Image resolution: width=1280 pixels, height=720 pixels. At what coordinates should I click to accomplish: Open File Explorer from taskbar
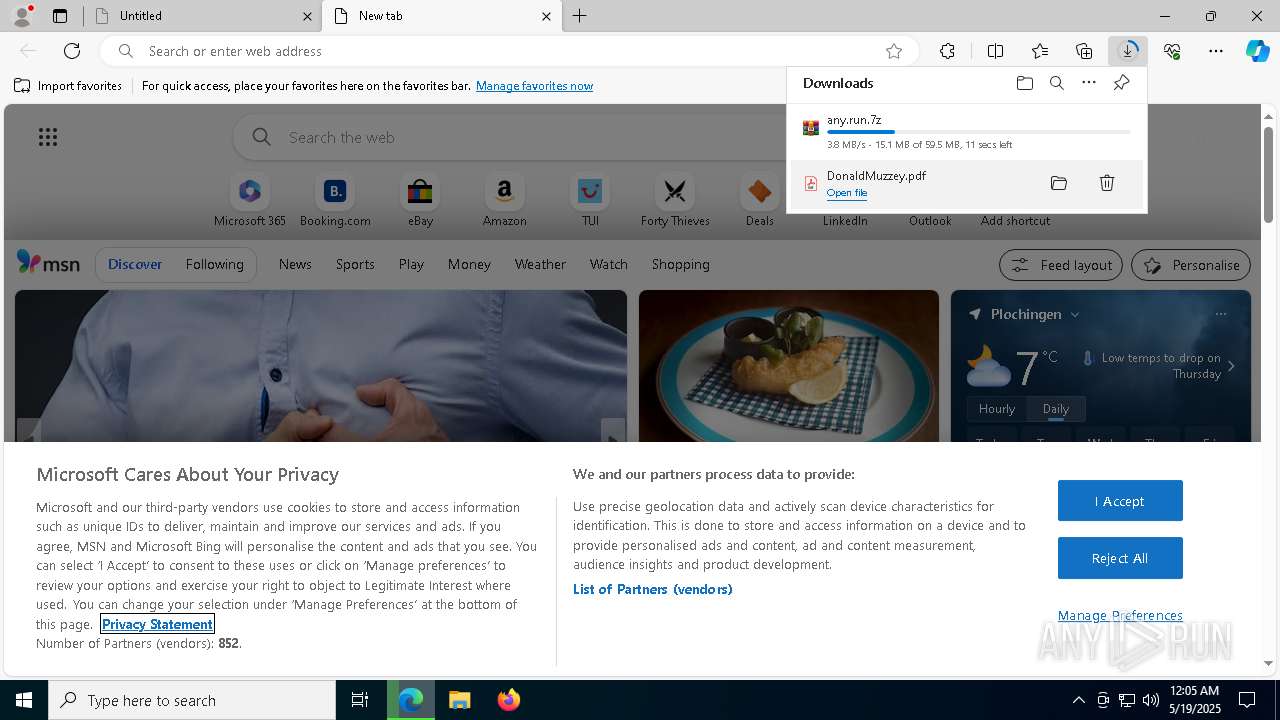tap(460, 700)
